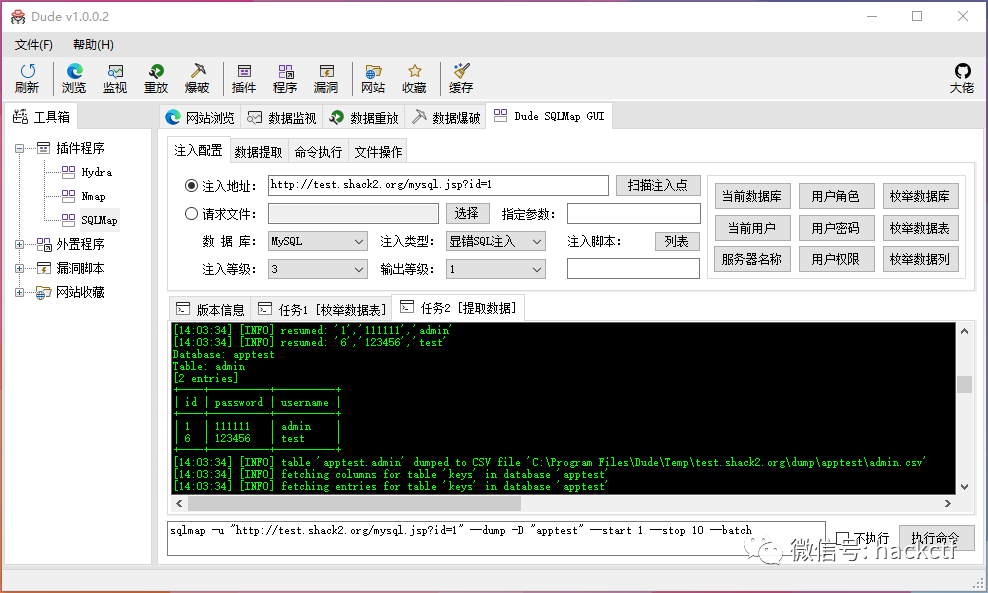Open the 网站 websites folder icon
The width and height of the screenshot is (988, 593).
click(374, 71)
